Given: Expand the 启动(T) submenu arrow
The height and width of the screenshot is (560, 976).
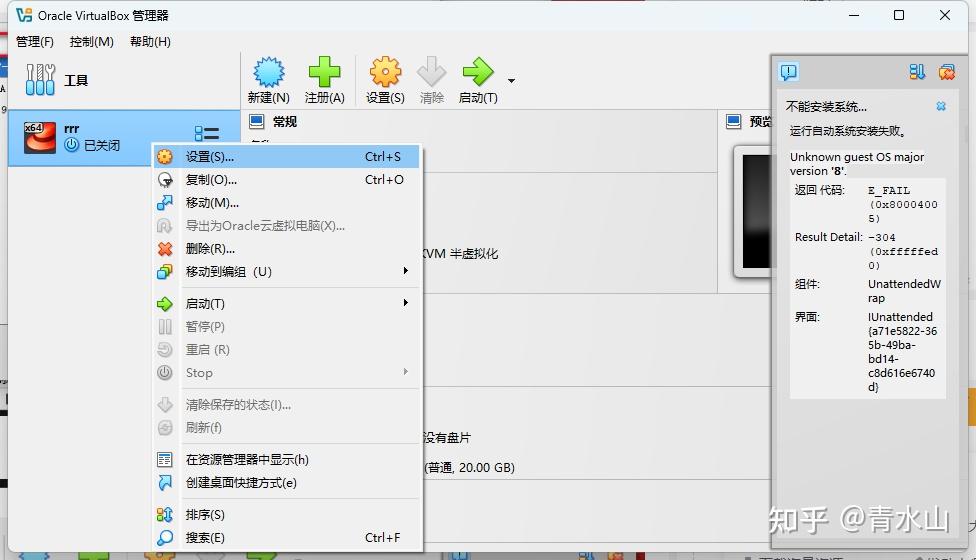Looking at the screenshot, I should tap(406, 302).
